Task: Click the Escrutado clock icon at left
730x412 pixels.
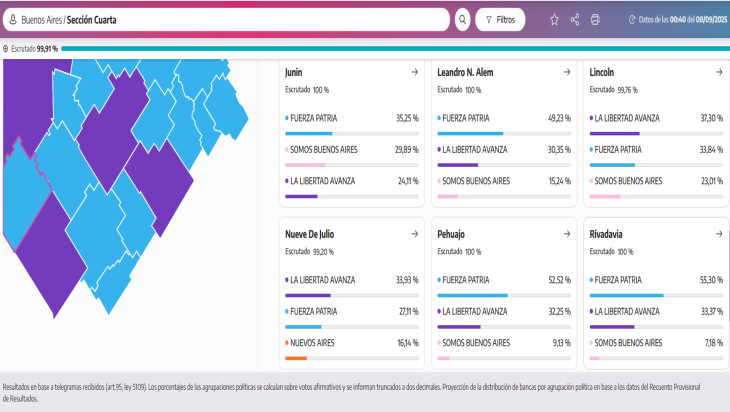Action: point(6,48)
